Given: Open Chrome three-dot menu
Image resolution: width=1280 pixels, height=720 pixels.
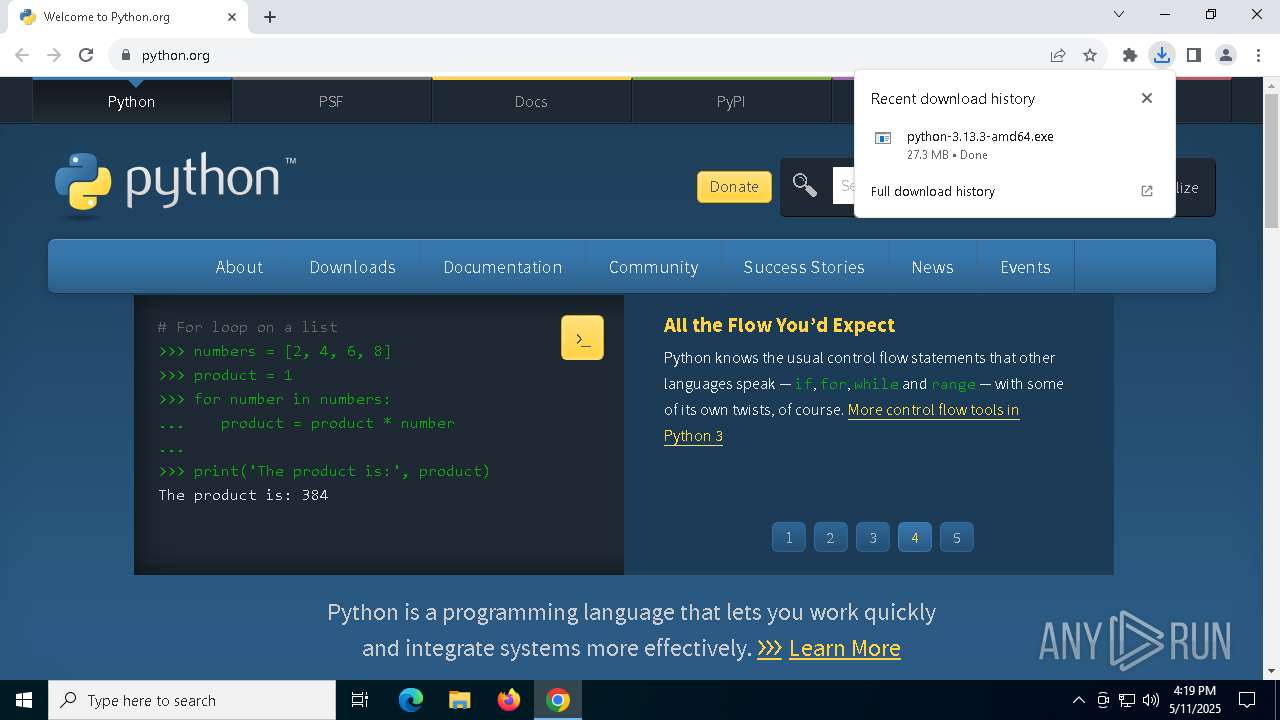Looking at the screenshot, I should click(1258, 55).
